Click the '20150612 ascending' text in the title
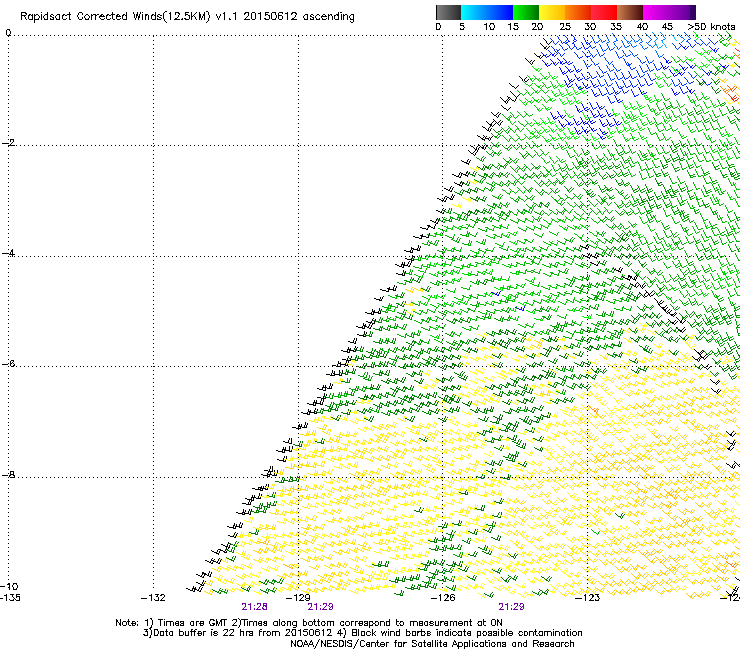 tap(299, 17)
